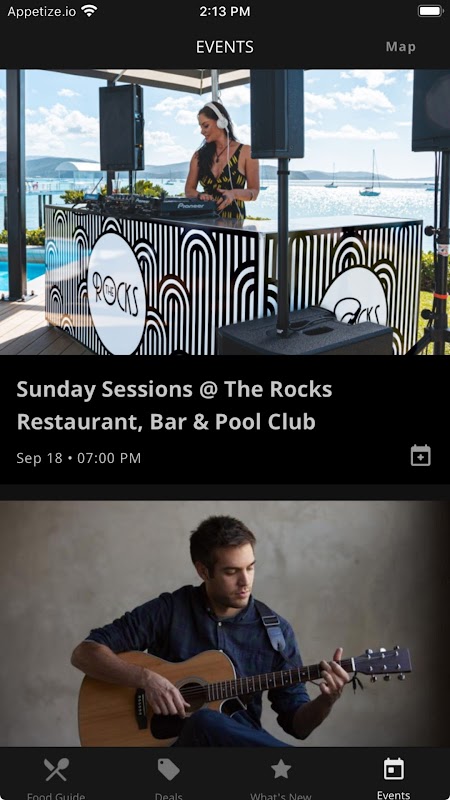
Task: Open the DJ at The Rocks event photo
Action: tap(225, 212)
